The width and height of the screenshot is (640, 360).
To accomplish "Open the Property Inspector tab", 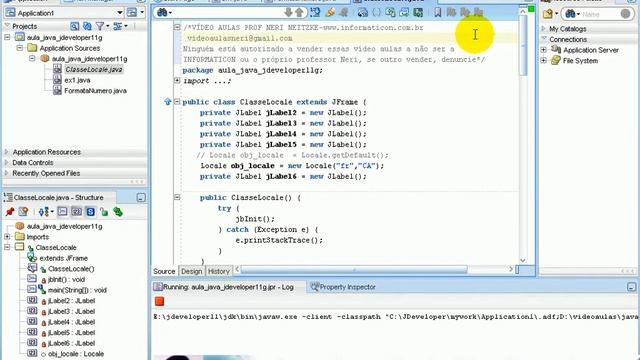I will pyautogui.click(x=343, y=287).
